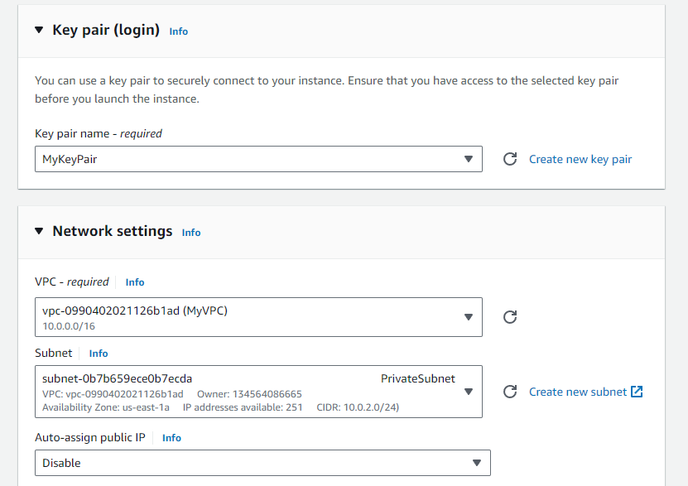688x486 pixels.
Task: Refresh the key pair list
Action: 509,159
